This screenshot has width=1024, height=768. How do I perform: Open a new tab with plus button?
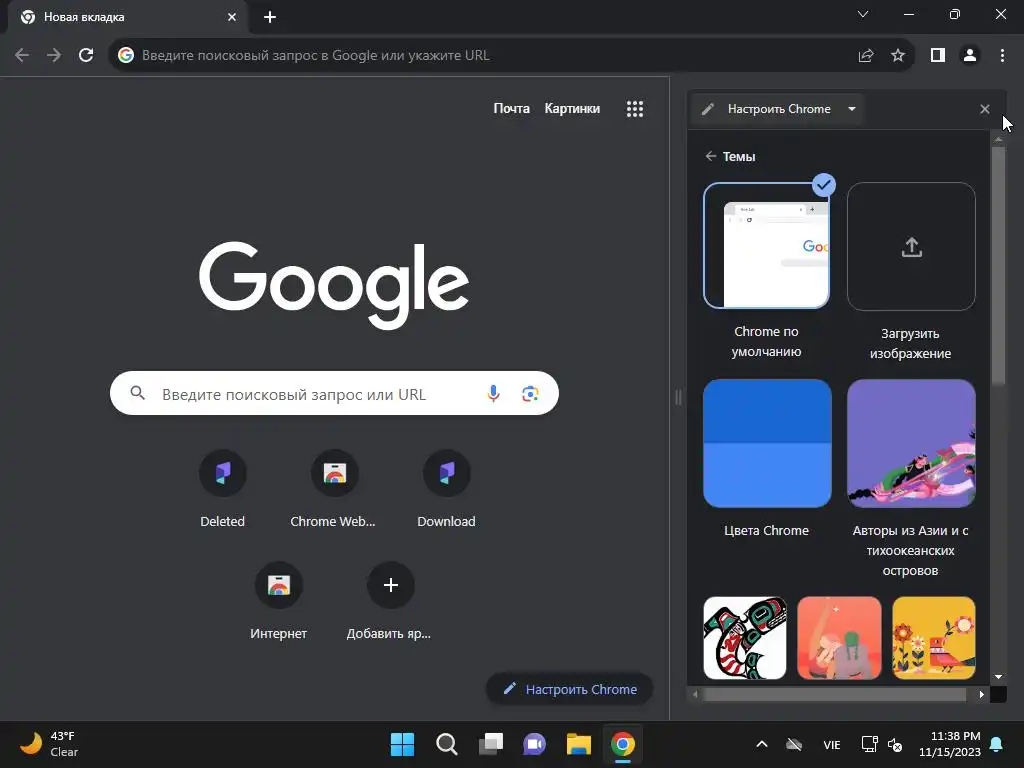270,17
